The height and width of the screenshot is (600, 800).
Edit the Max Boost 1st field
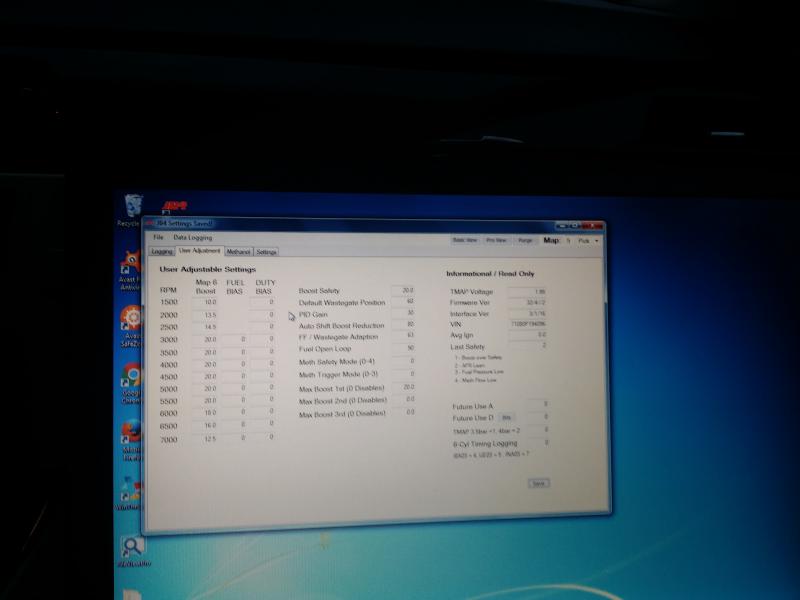[403, 387]
